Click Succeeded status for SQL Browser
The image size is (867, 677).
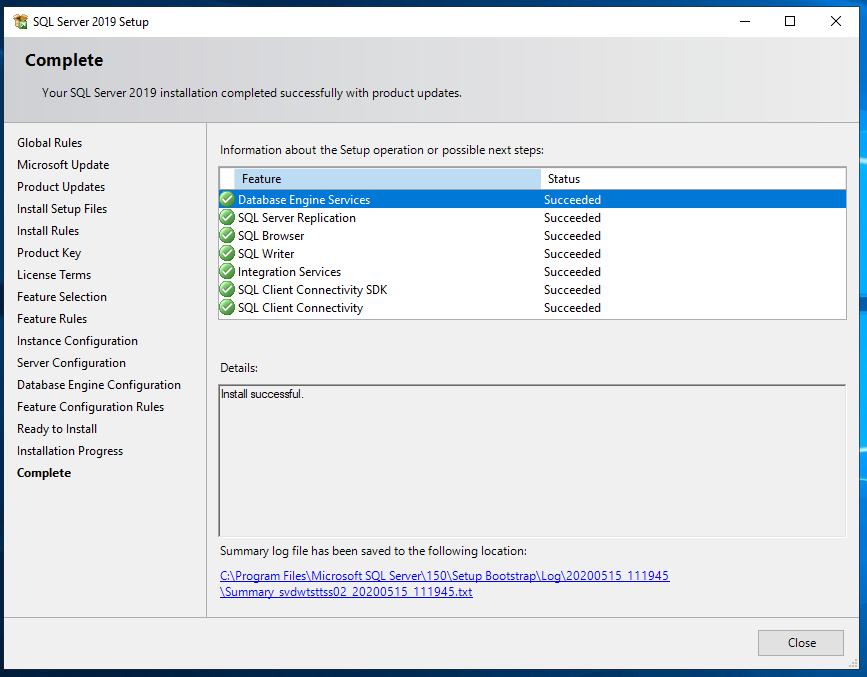tap(572, 236)
